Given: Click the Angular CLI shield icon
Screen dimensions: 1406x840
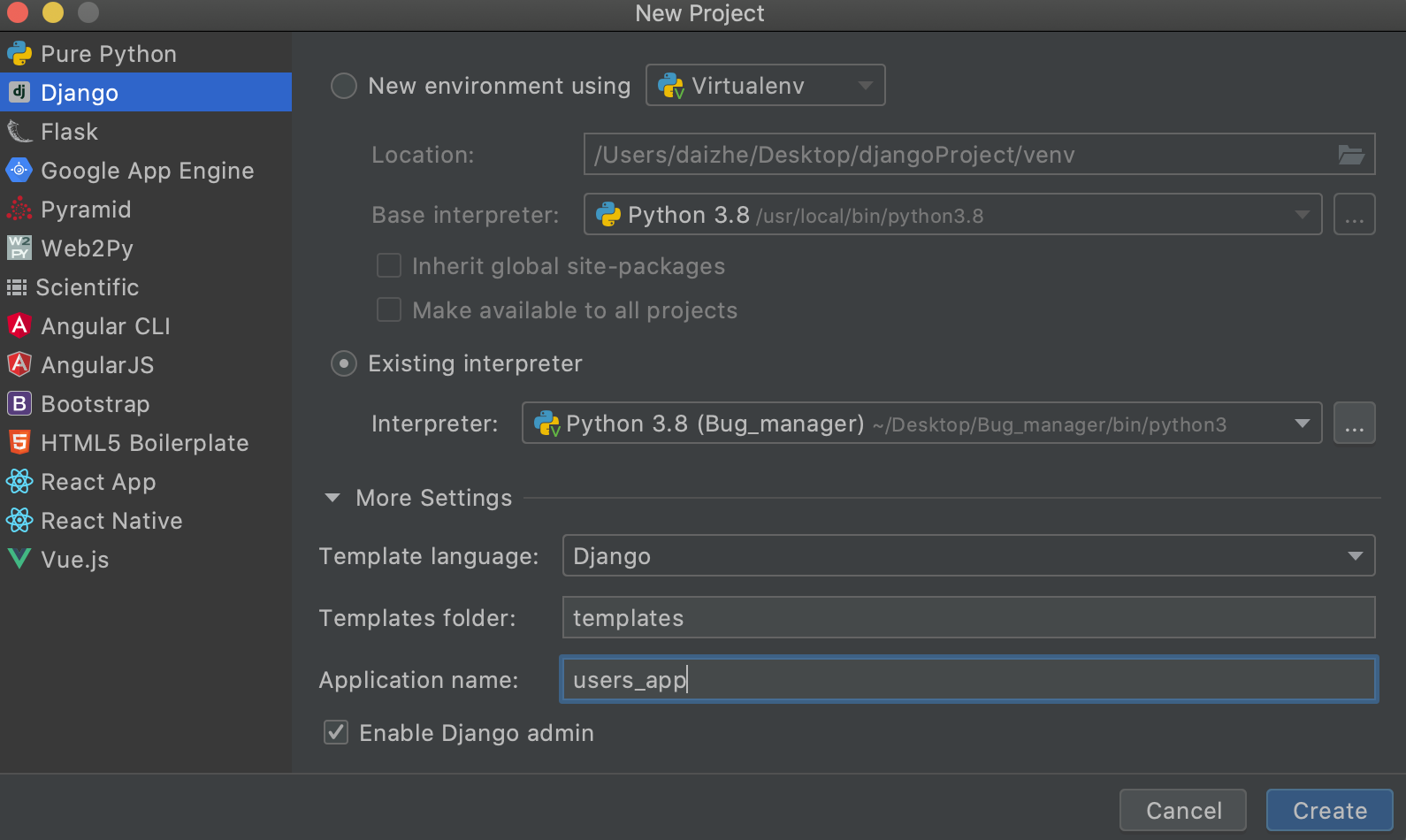Looking at the screenshot, I should coord(19,325).
